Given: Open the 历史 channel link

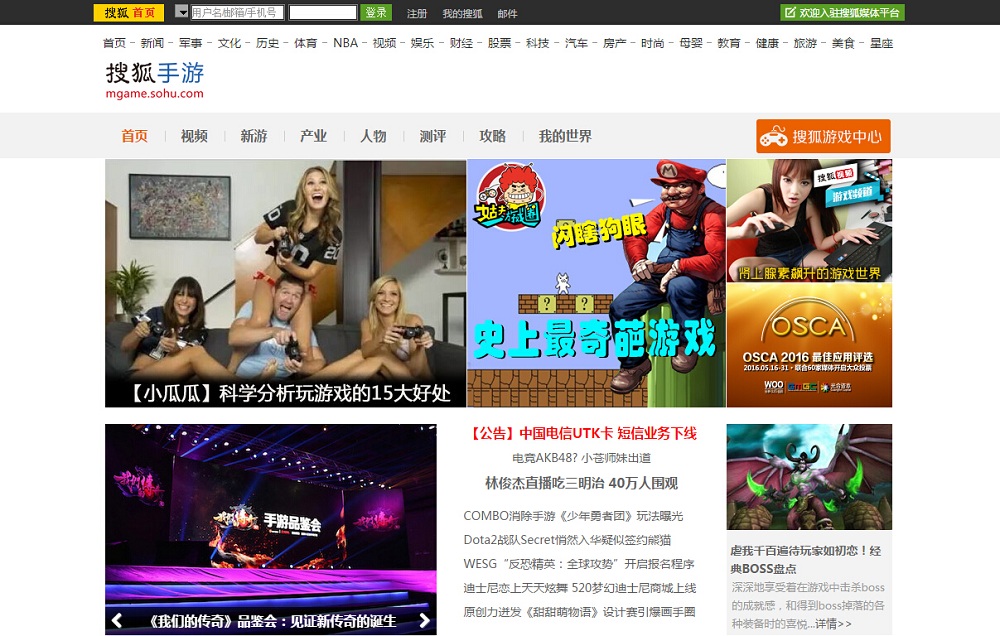Looking at the screenshot, I should pos(268,43).
